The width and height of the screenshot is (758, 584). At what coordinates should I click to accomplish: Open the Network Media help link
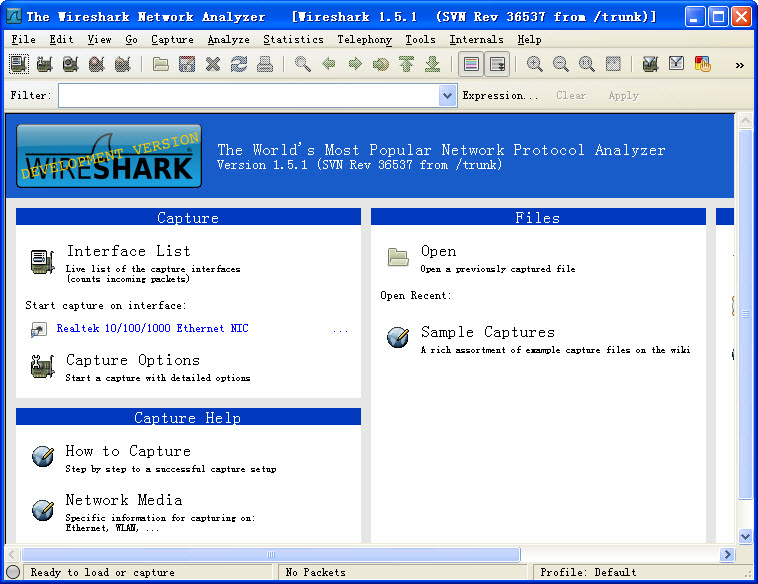coord(124,500)
